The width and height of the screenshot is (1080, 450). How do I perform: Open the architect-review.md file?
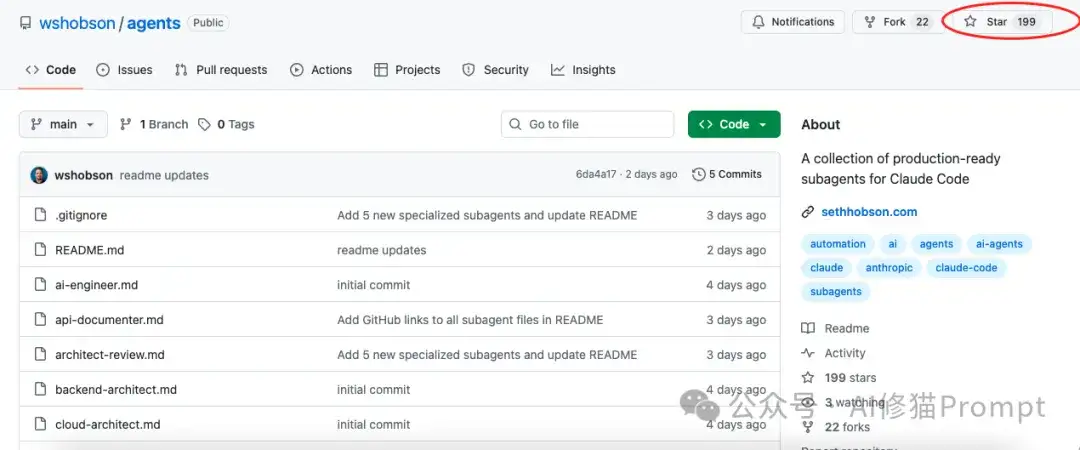click(110, 355)
